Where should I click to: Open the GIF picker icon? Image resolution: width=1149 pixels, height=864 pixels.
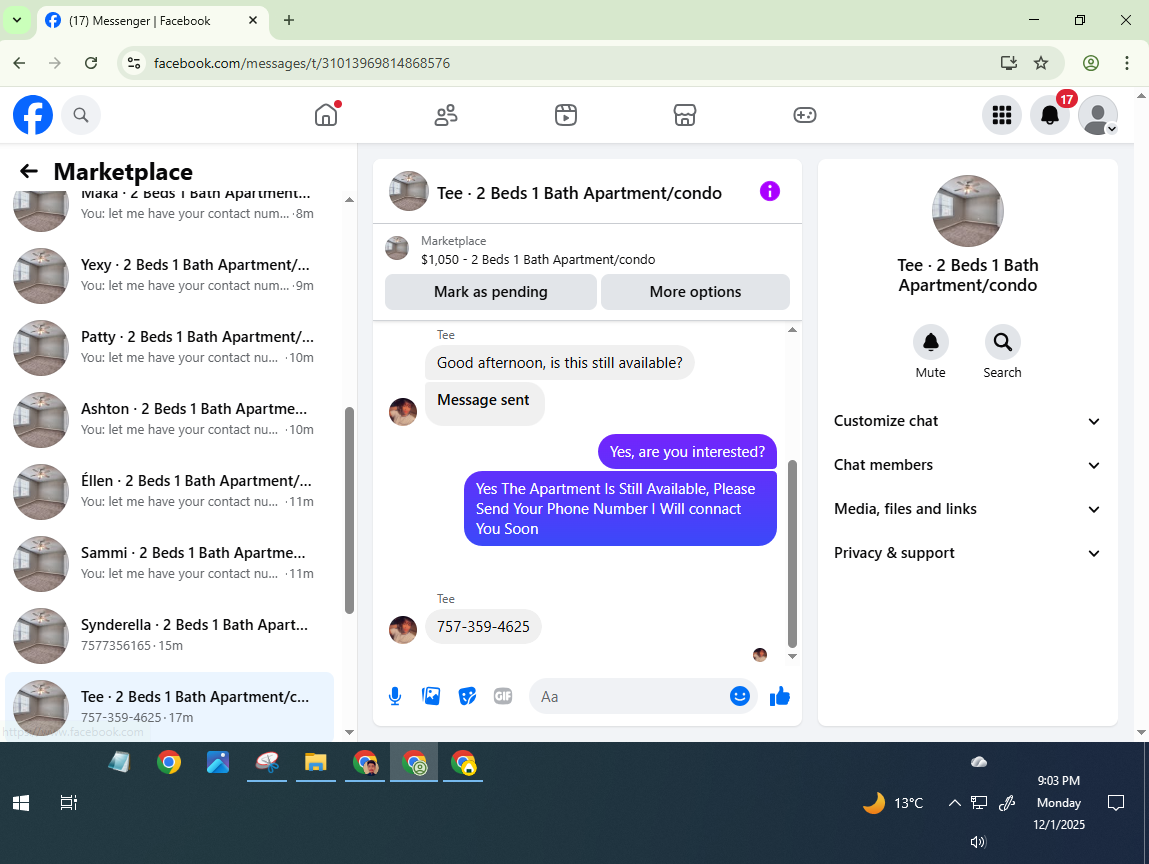pyautogui.click(x=503, y=696)
